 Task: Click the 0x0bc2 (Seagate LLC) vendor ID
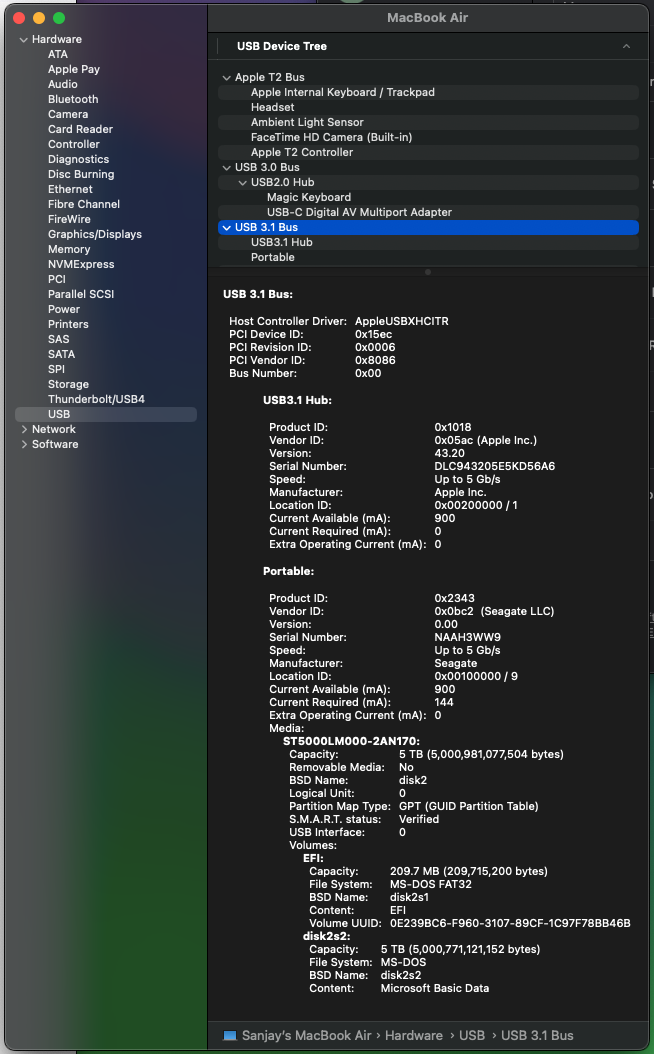[x=494, y=612]
